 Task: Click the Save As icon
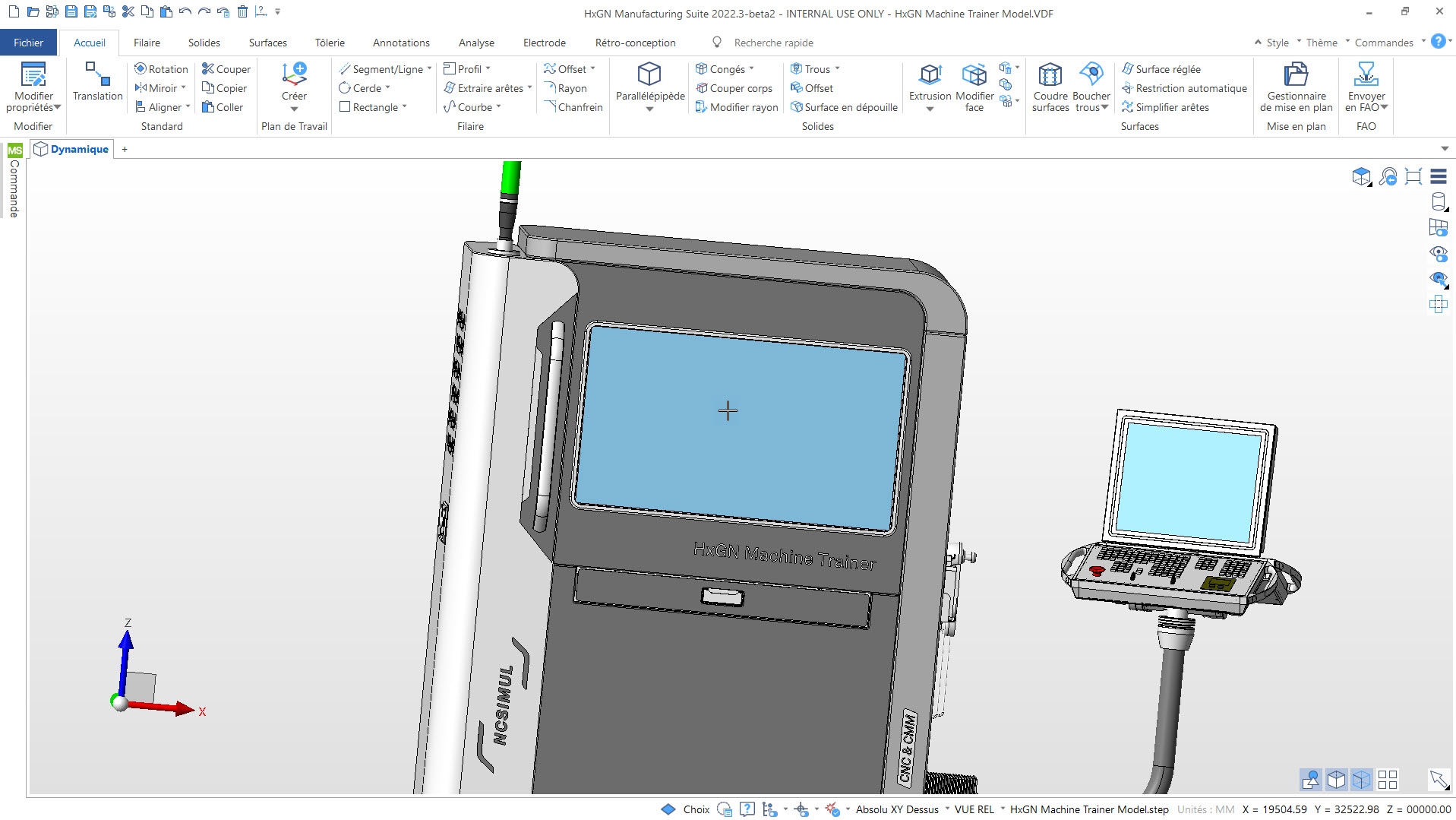pyautogui.click(x=90, y=11)
